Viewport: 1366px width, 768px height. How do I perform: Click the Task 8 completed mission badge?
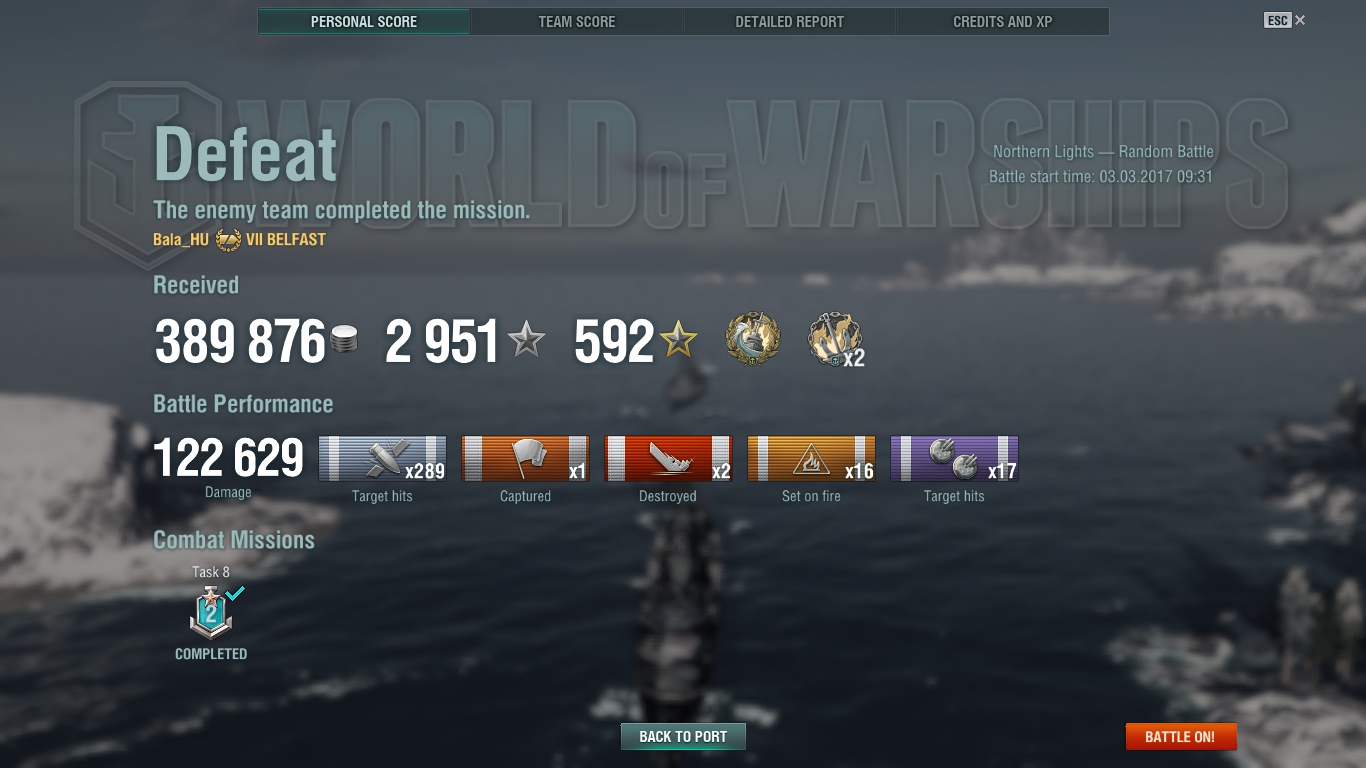coord(211,613)
